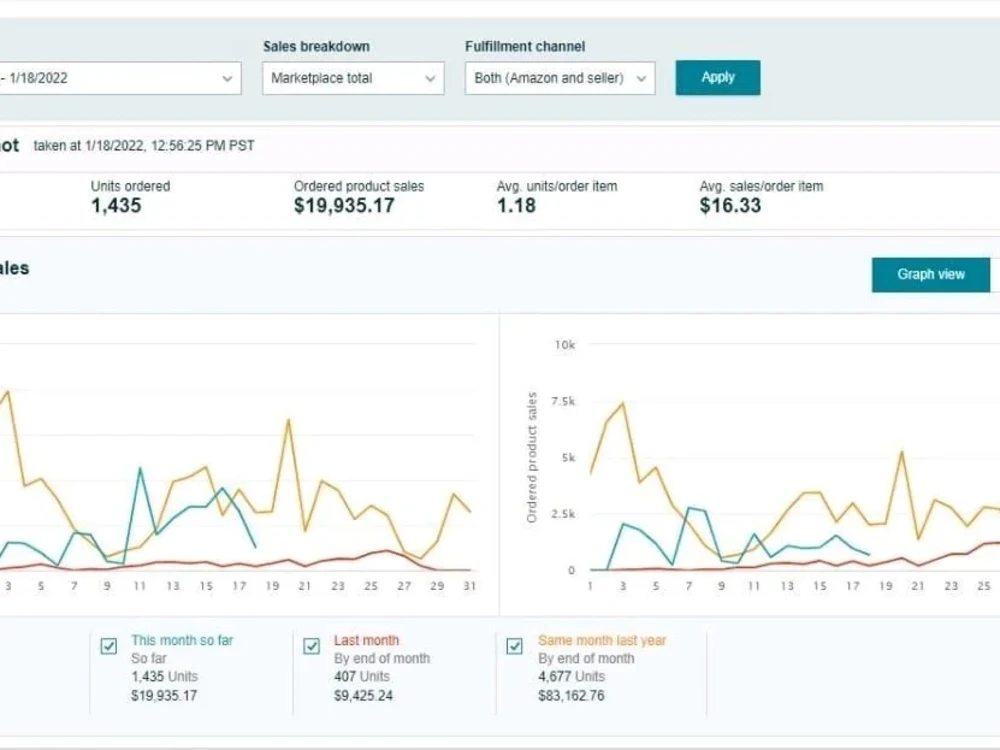Click the $9,425.24 last month sales amount
The height and width of the screenshot is (750, 1000).
coord(364,696)
